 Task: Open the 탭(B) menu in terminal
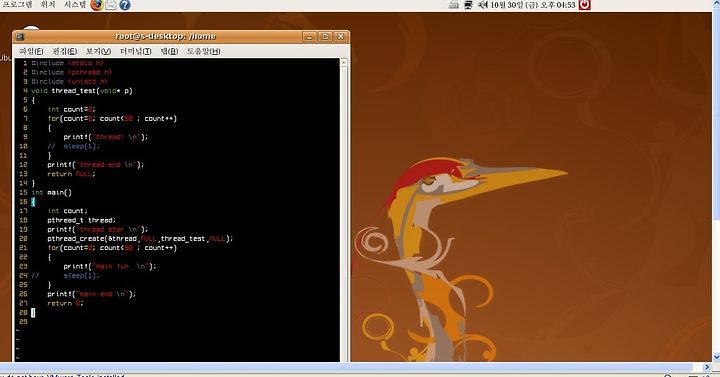pyautogui.click(x=169, y=51)
